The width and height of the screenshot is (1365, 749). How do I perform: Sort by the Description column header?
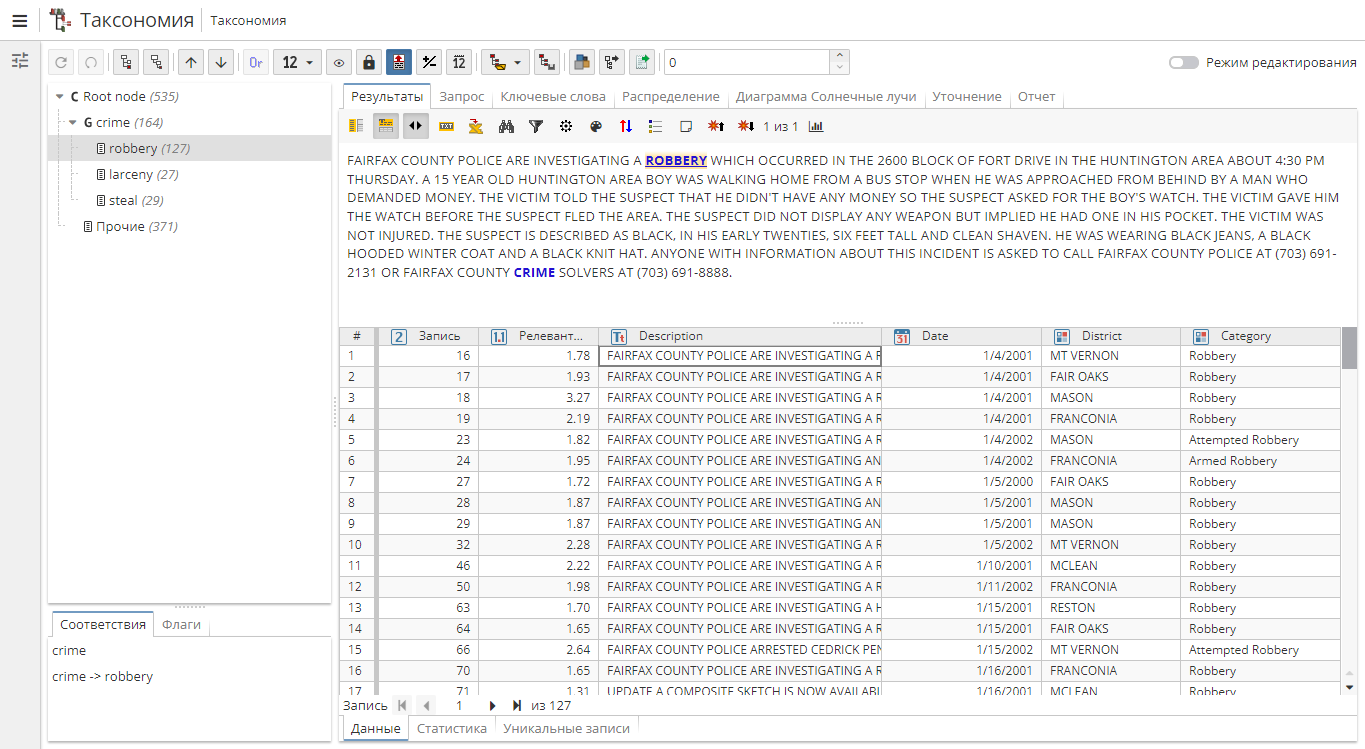pyautogui.click(x=740, y=336)
